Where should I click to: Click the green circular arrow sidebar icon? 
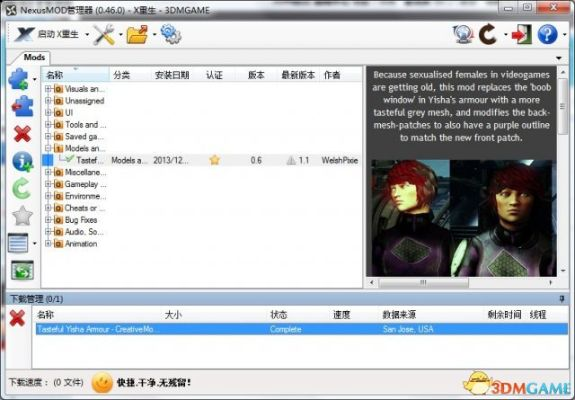click(21, 188)
